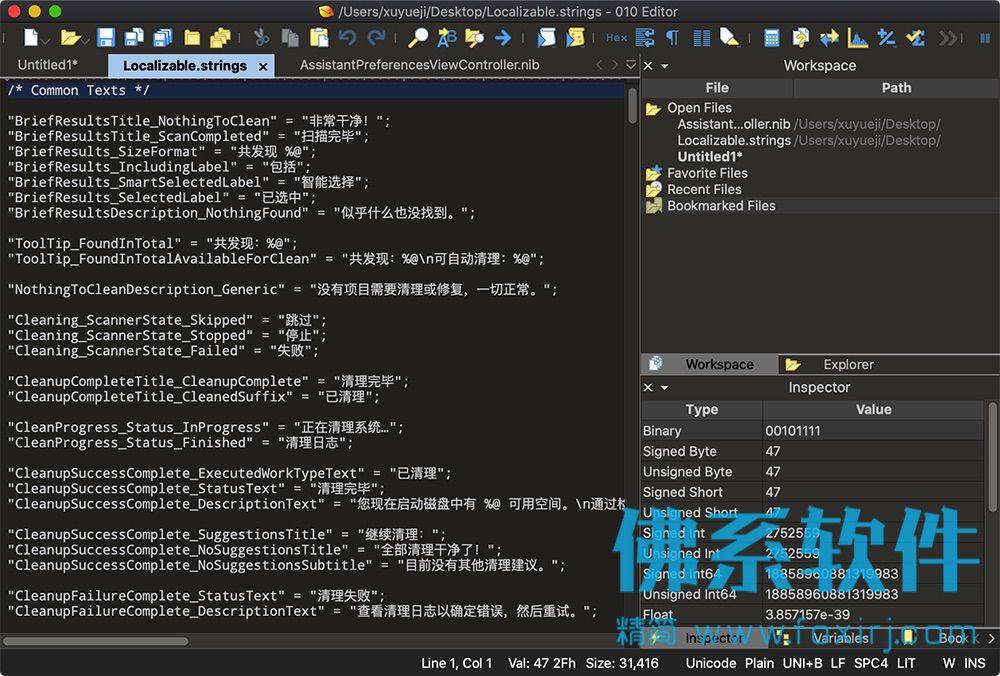Toggle INS insert mode in status bar
Screen dimensions: 1000x676
click(x=974, y=663)
